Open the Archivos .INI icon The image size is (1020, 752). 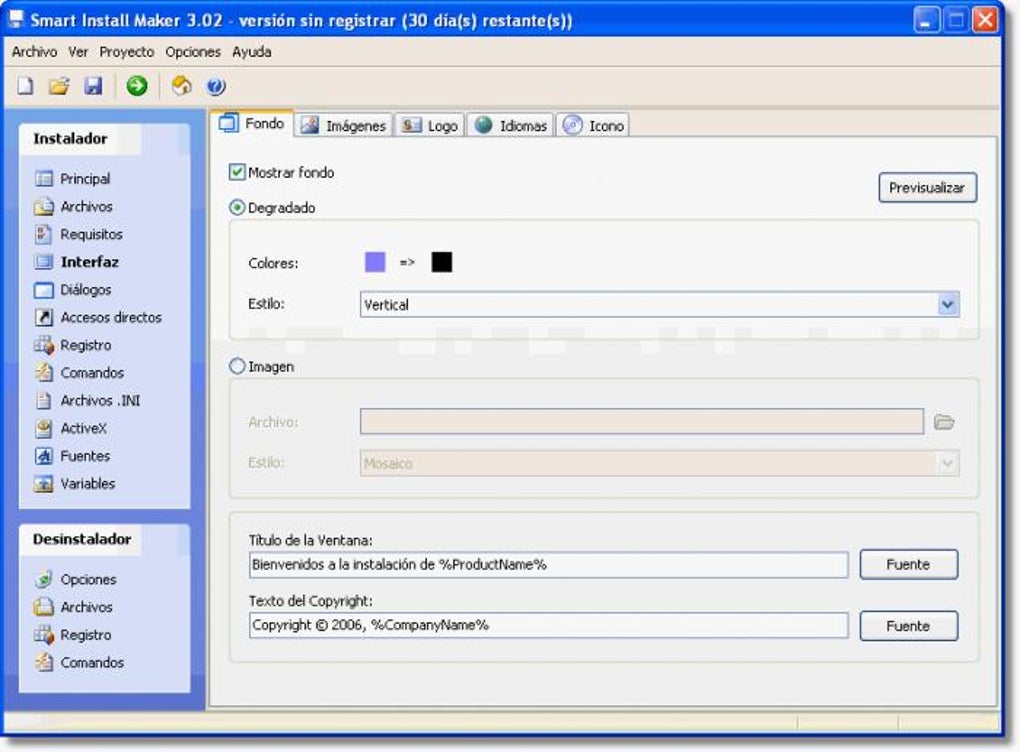[x=44, y=400]
